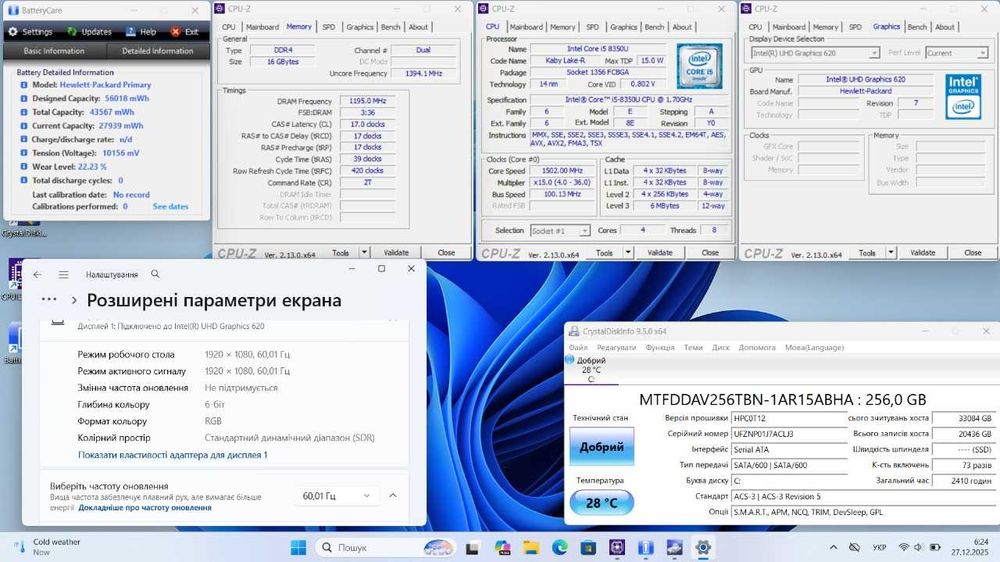Open Tools dropdown arrow in CPU-Z CPU window
Image resolution: width=1000 pixels, height=562 pixels.
(x=628, y=253)
